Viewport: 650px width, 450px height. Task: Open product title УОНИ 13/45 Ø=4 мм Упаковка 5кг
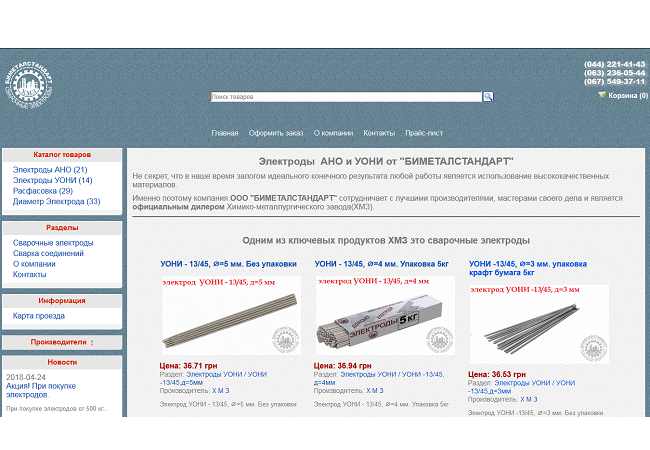381,264
